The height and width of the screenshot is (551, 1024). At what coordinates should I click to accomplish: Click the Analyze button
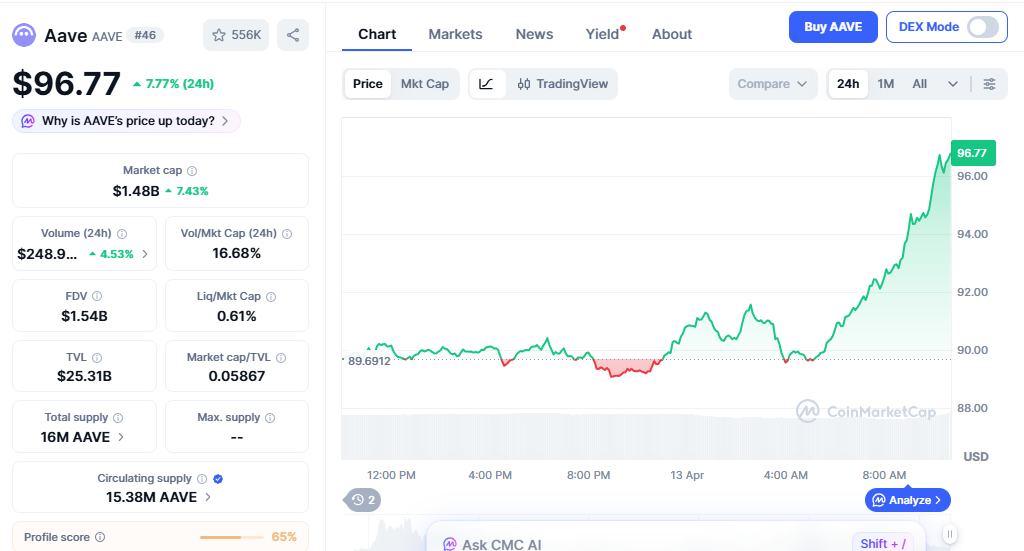pos(908,500)
